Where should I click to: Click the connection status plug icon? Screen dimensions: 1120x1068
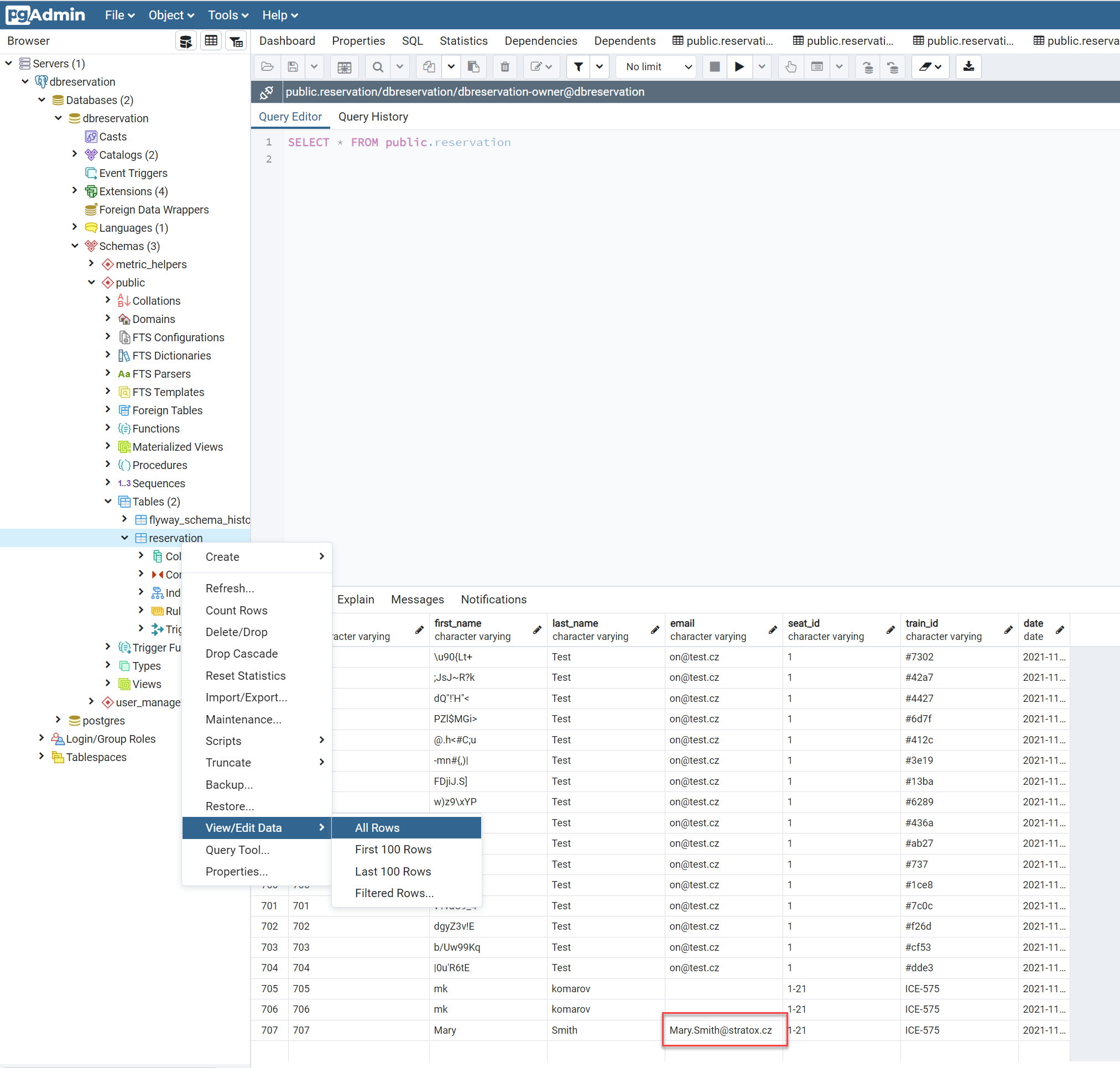point(267,92)
